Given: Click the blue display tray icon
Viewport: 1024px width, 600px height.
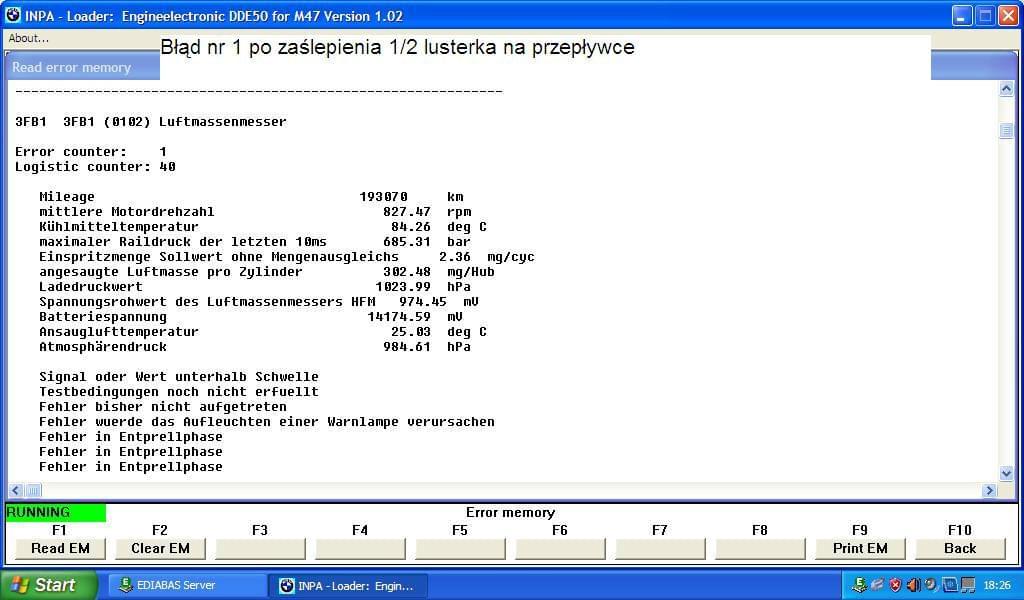Looking at the screenshot, I should point(950,585).
